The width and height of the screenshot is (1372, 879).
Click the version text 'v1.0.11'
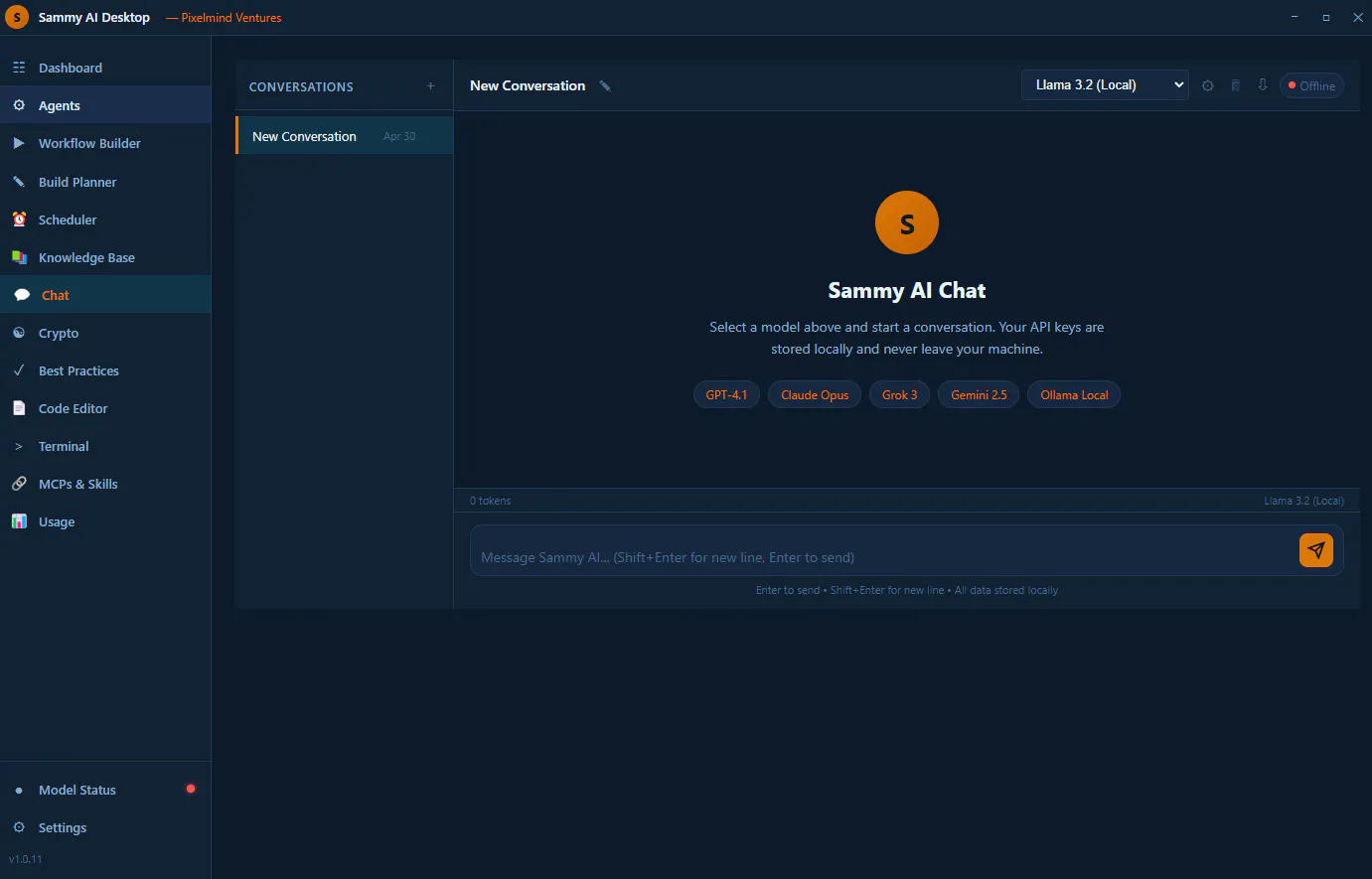(26, 859)
